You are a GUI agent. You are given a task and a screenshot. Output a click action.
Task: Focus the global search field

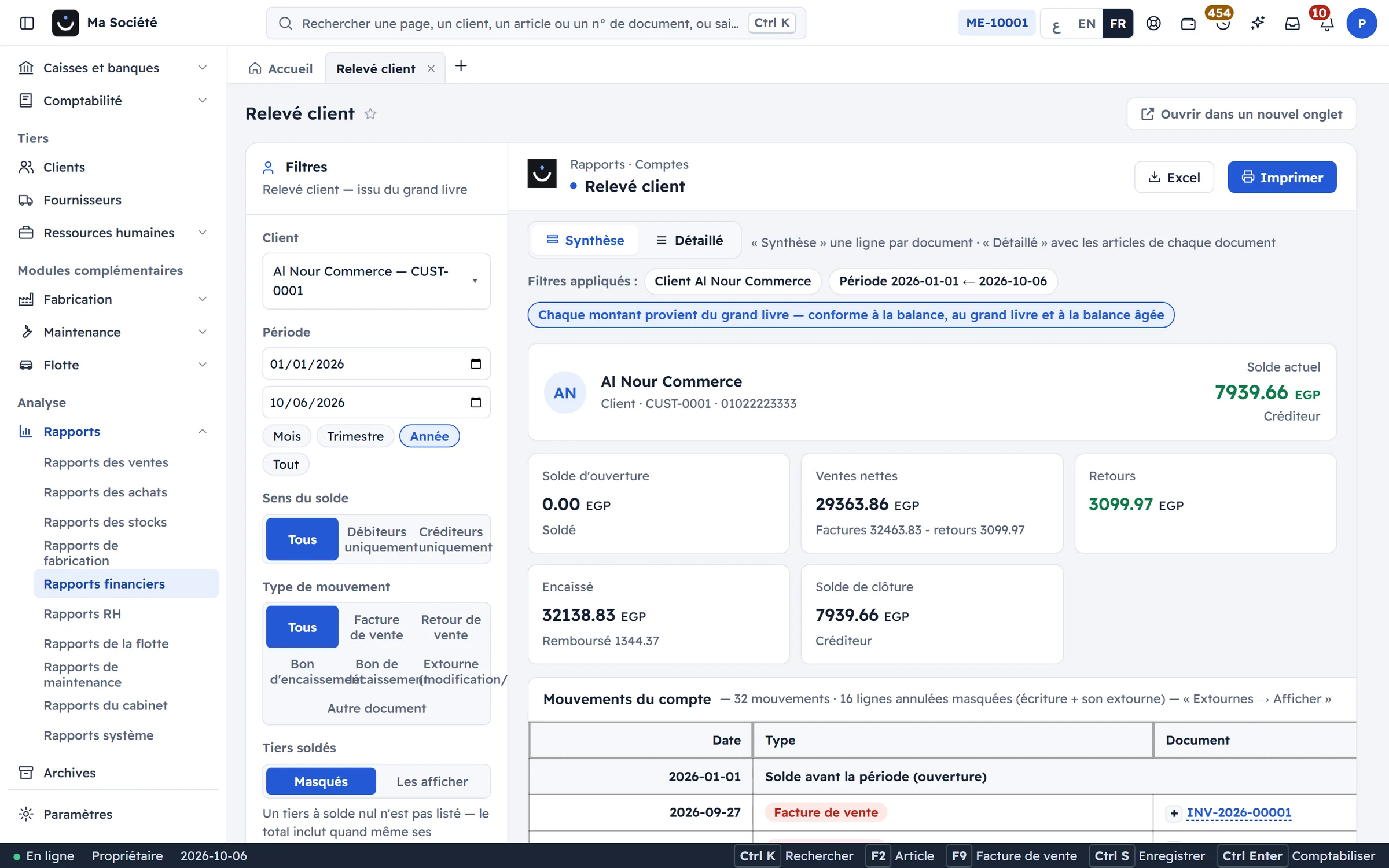click(536, 23)
